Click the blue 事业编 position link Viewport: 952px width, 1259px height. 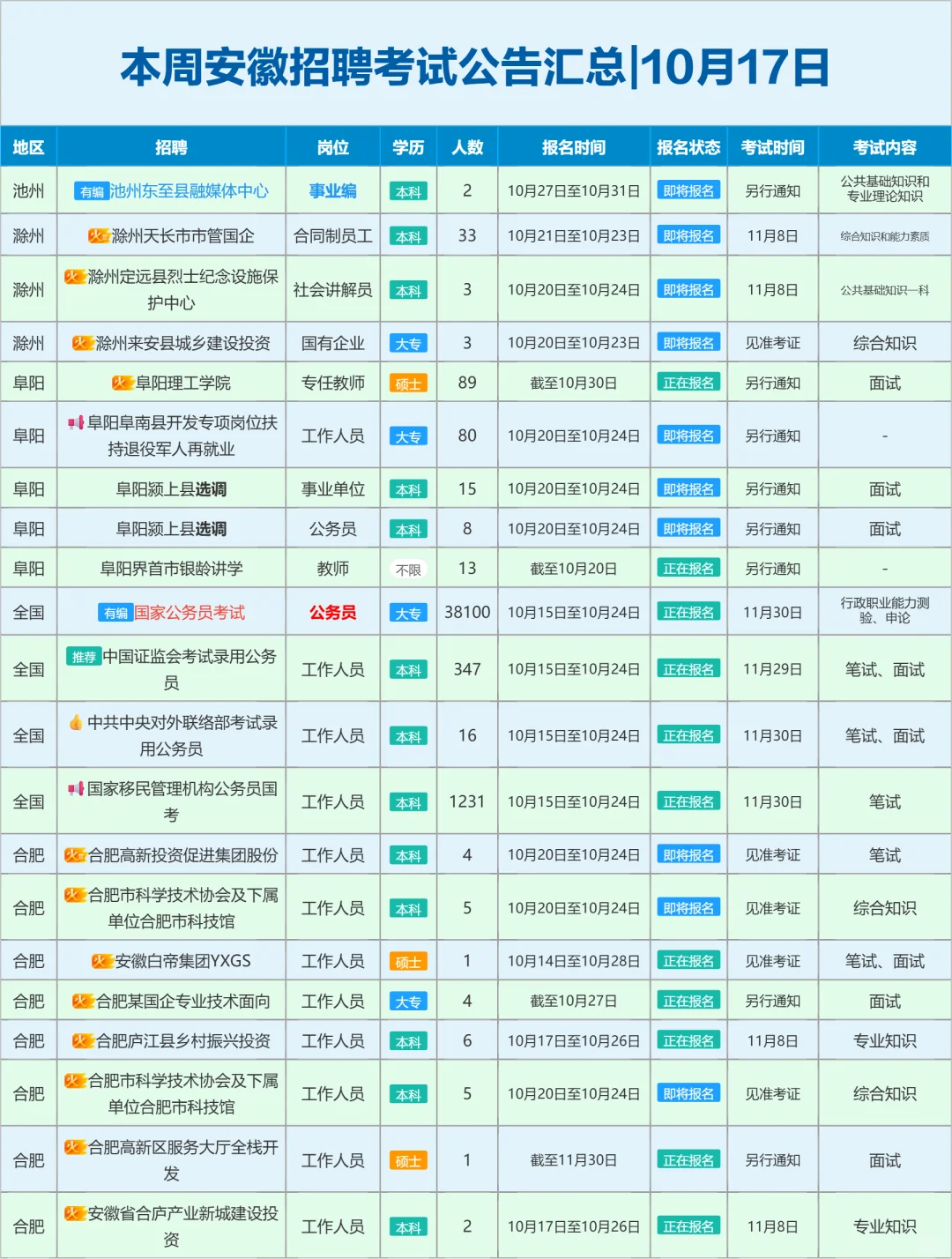(x=333, y=190)
